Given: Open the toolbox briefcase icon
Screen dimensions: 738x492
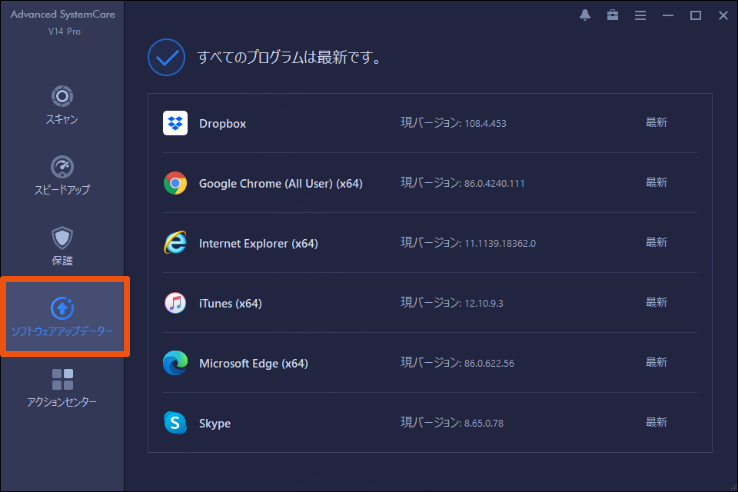Looking at the screenshot, I should click(x=612, y=15).
